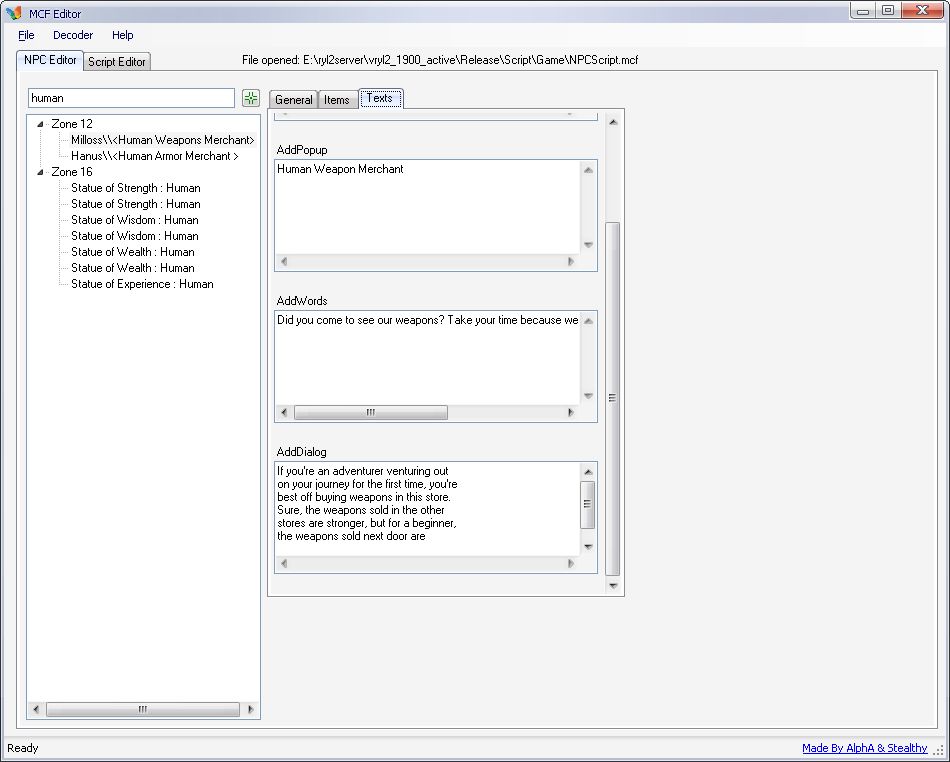Open the Help menu

click(x=122, y=35)
